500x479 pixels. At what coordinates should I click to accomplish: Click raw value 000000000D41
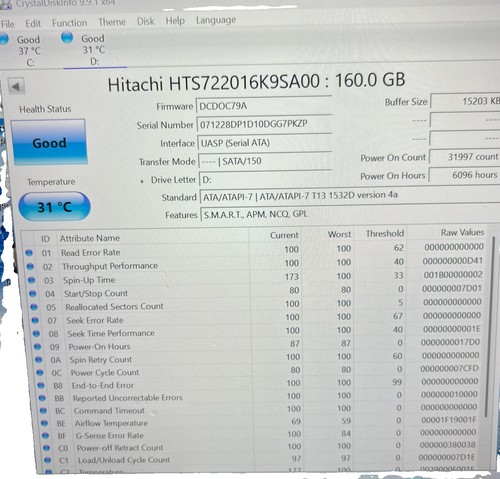coord(453,261)
